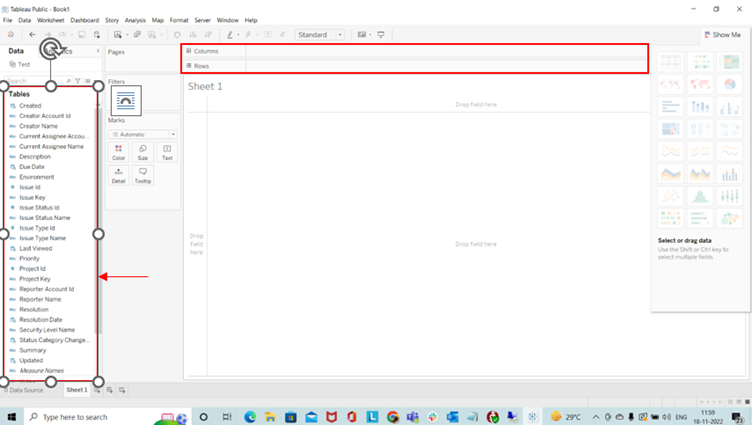The image size is (752, 425).
Task: Open the Format menu
Action: [179, 20]
